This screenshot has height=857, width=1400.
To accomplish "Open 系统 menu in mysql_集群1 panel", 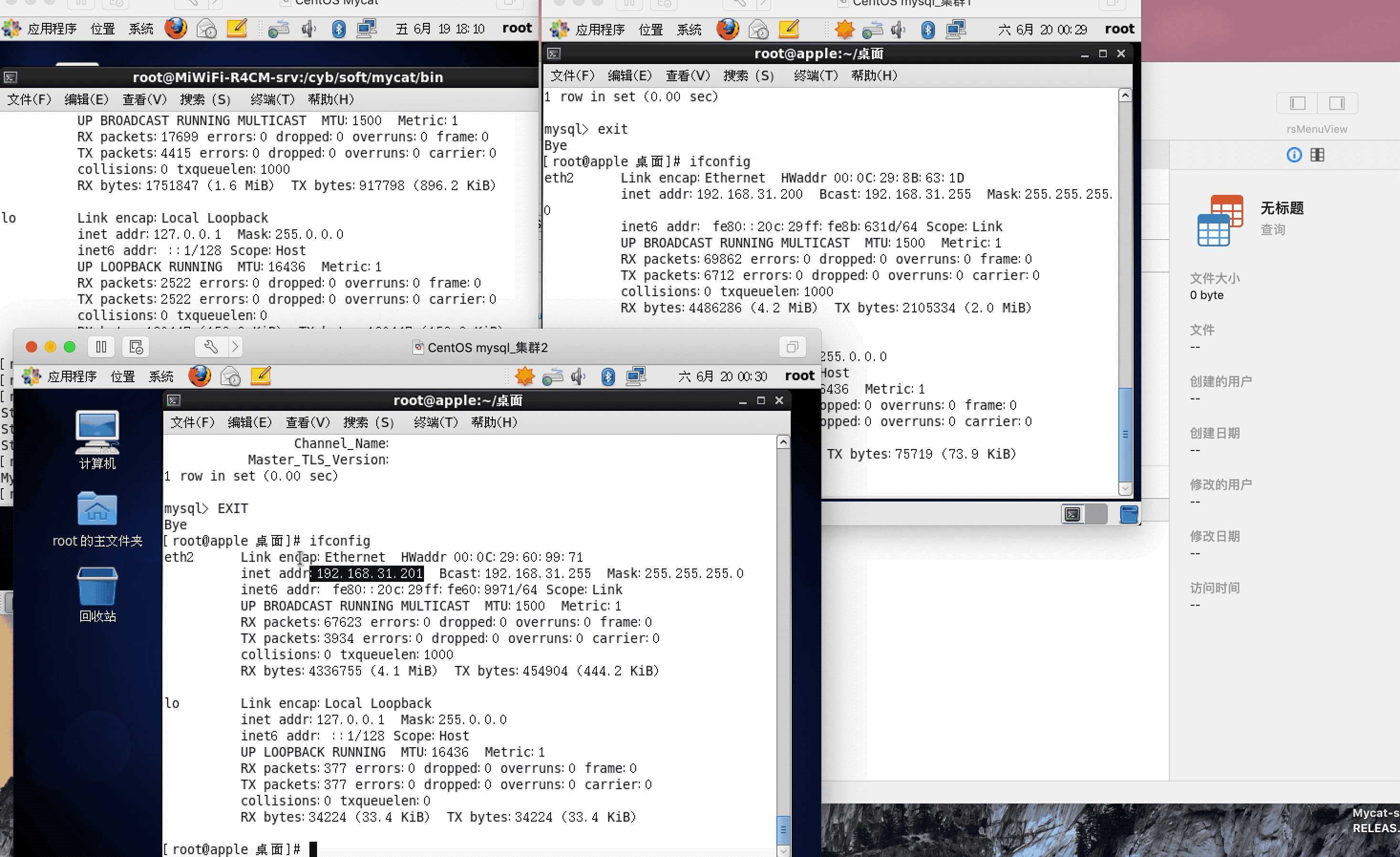I will click(x=689, y=29).
